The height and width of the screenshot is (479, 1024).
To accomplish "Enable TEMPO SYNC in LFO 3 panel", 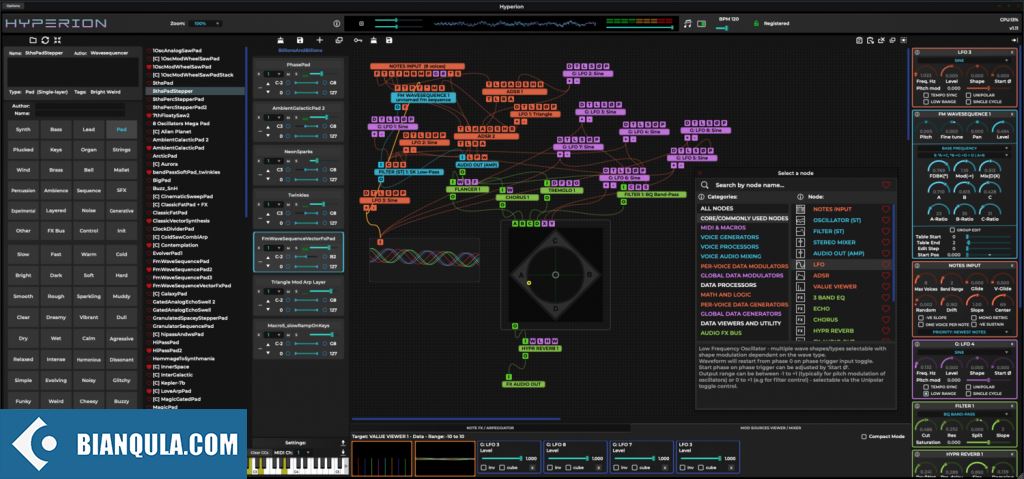I will click(x=926, y=95).
